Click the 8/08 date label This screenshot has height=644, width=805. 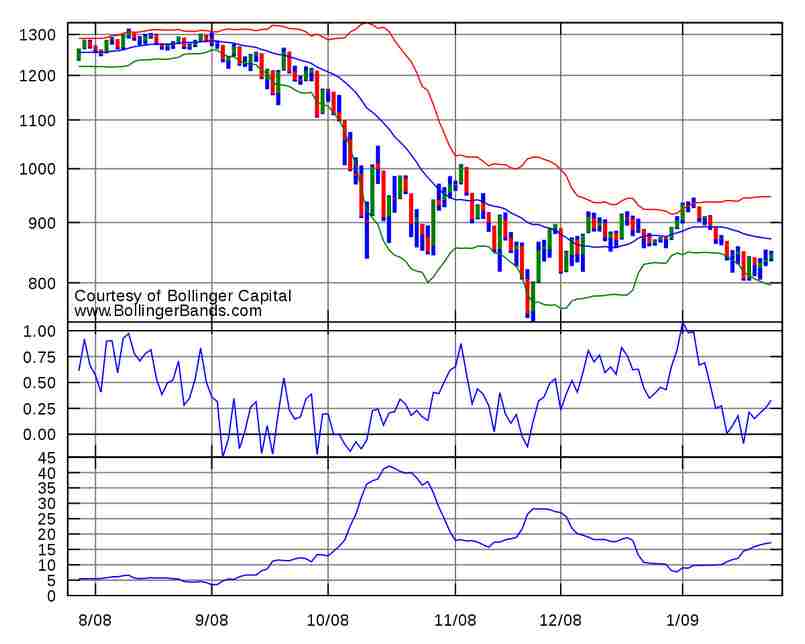[95, 620]
